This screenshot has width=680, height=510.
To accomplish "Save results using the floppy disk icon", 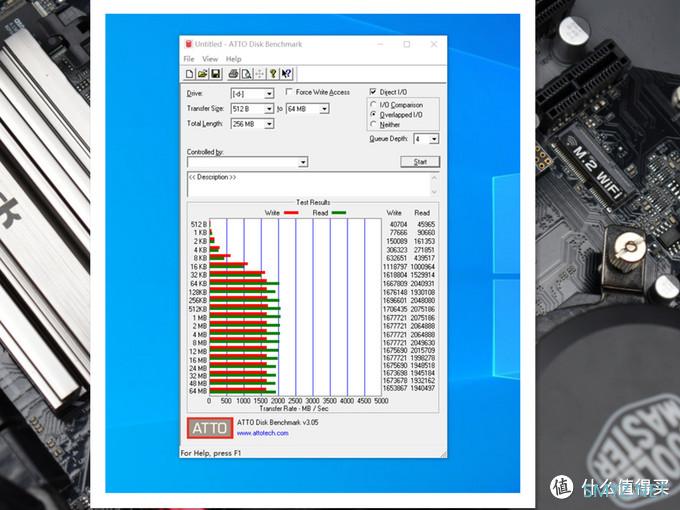I will (x=216, y=74).
